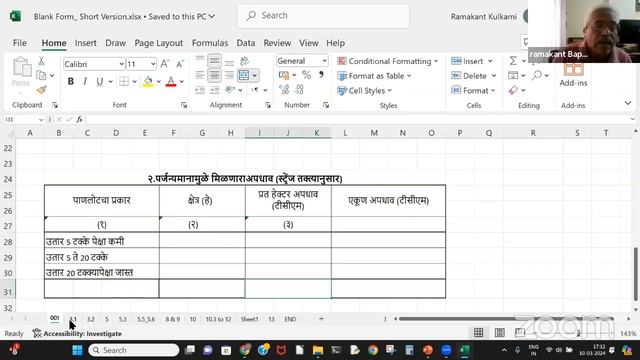
Task: Toggle Merge & Center button
Action: click(x=244, y=76)
